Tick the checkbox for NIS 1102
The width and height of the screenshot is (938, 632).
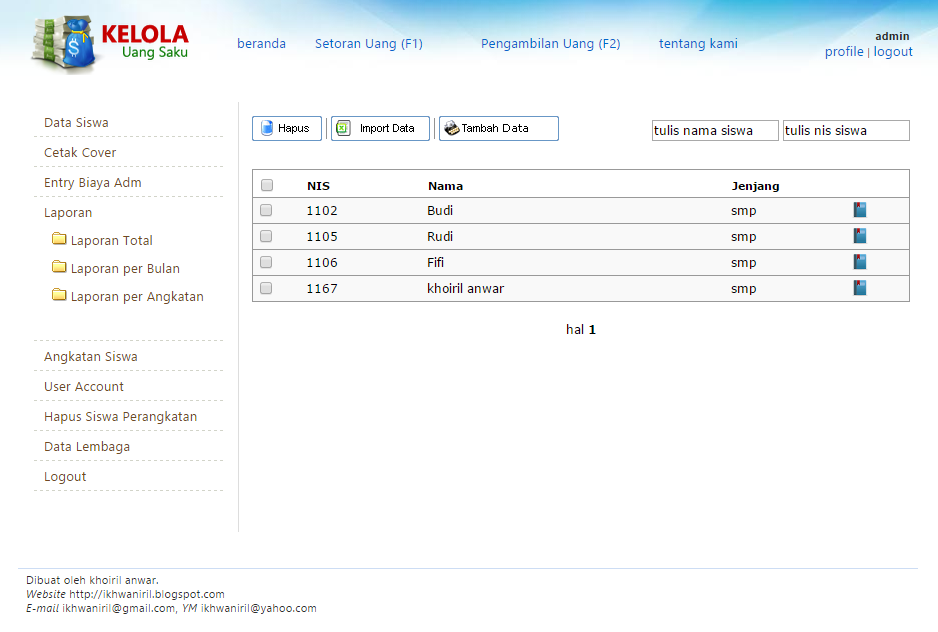point(266,210)
